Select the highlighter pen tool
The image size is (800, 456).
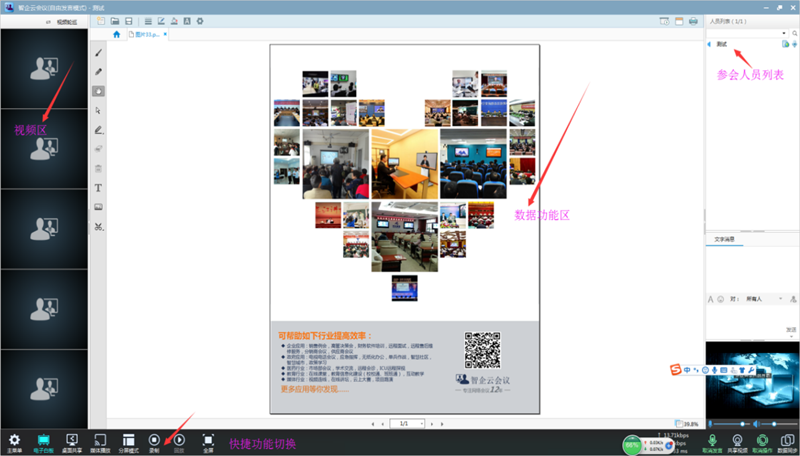98,130
